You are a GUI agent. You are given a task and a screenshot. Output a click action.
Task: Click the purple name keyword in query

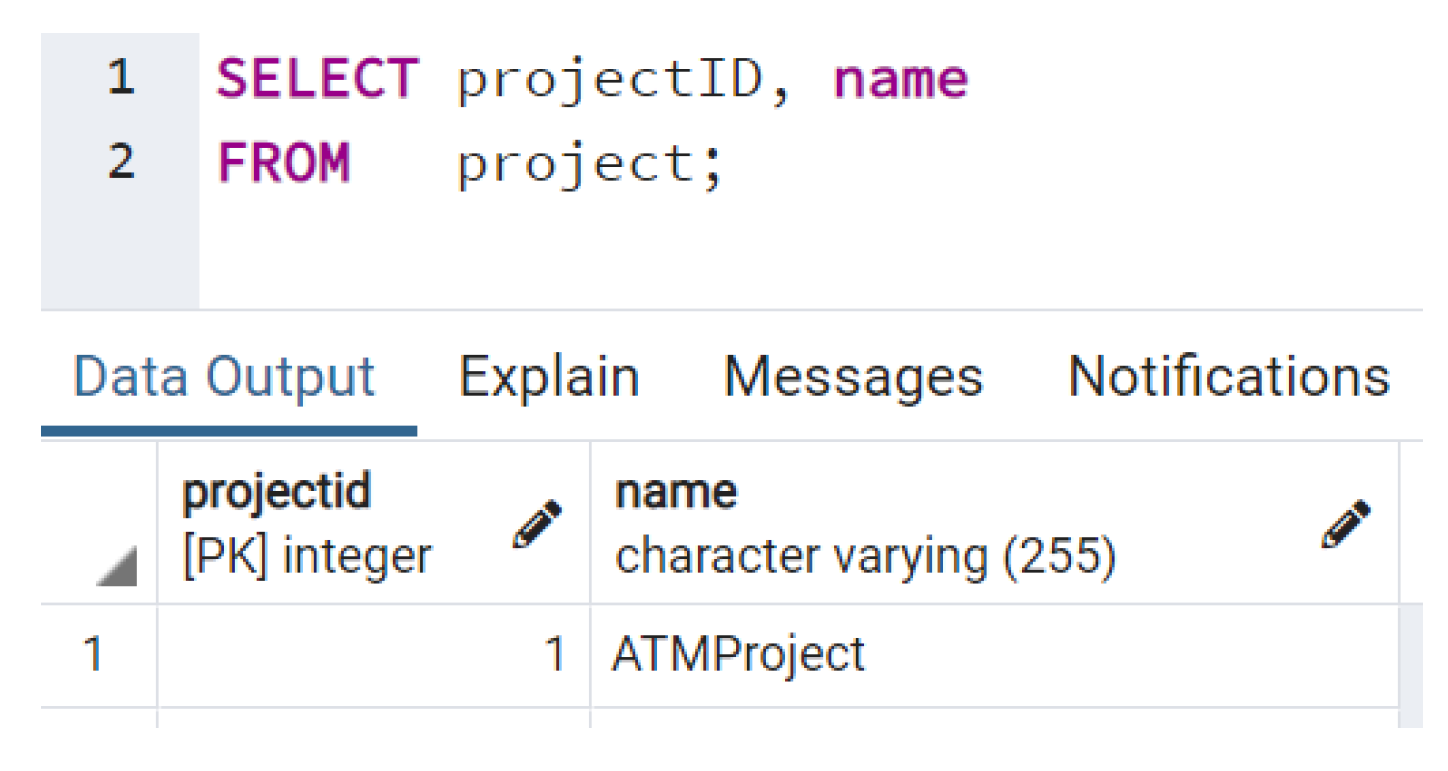point(900,79)
